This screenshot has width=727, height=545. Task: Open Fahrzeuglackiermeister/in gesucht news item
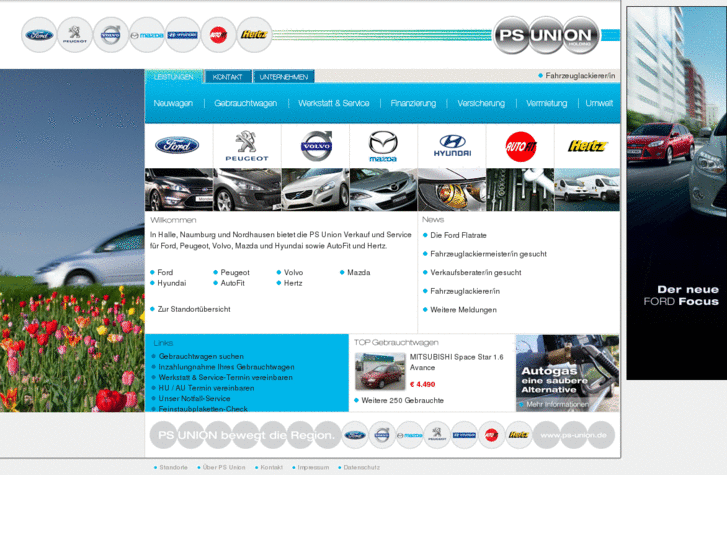[488, 254]
